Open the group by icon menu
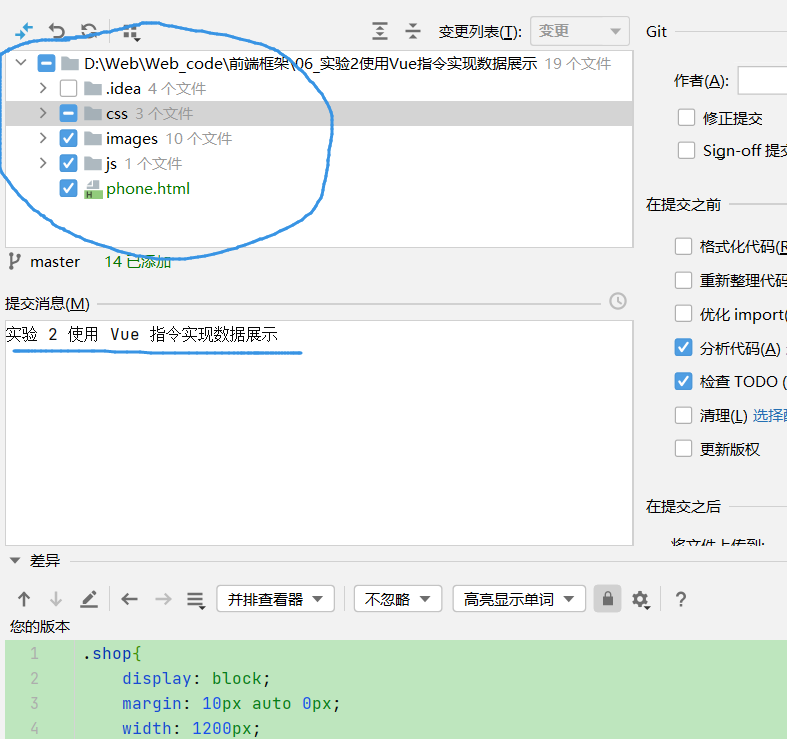The height and width of the screenshot is (739, 787). coord(132,33)
